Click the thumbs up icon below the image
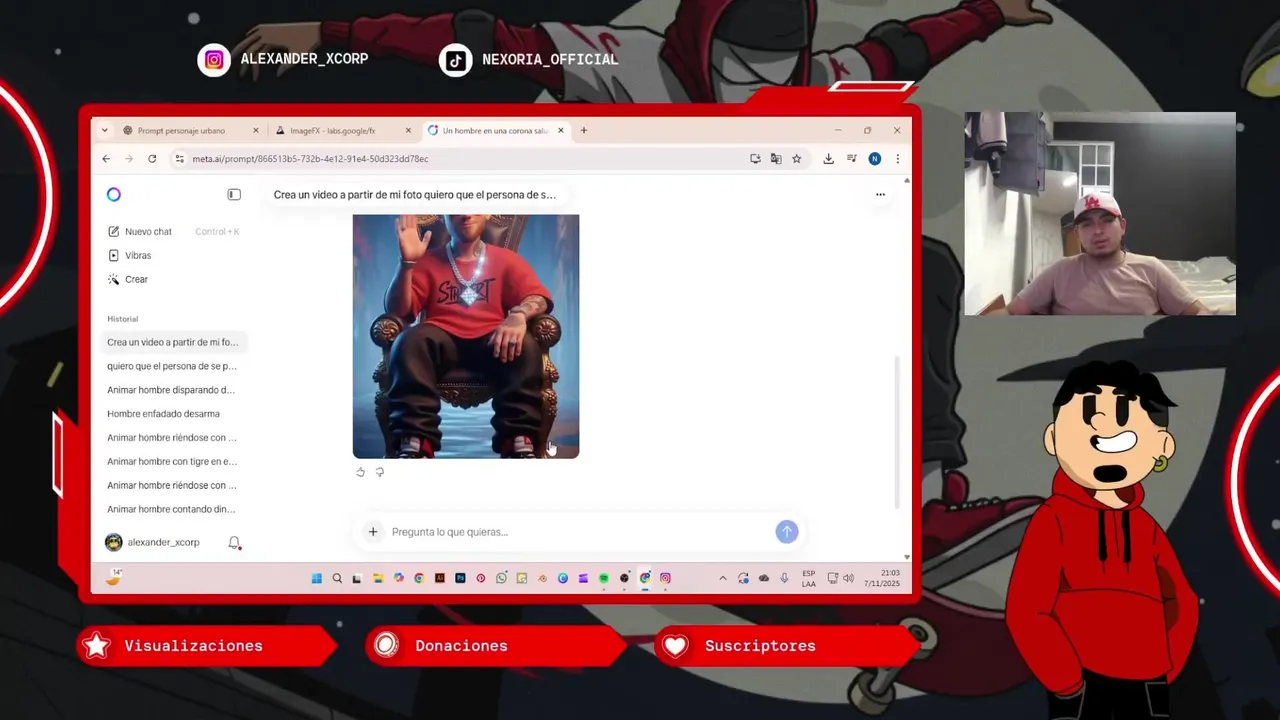Screen dimensions: 1280x720 point(361,472)
